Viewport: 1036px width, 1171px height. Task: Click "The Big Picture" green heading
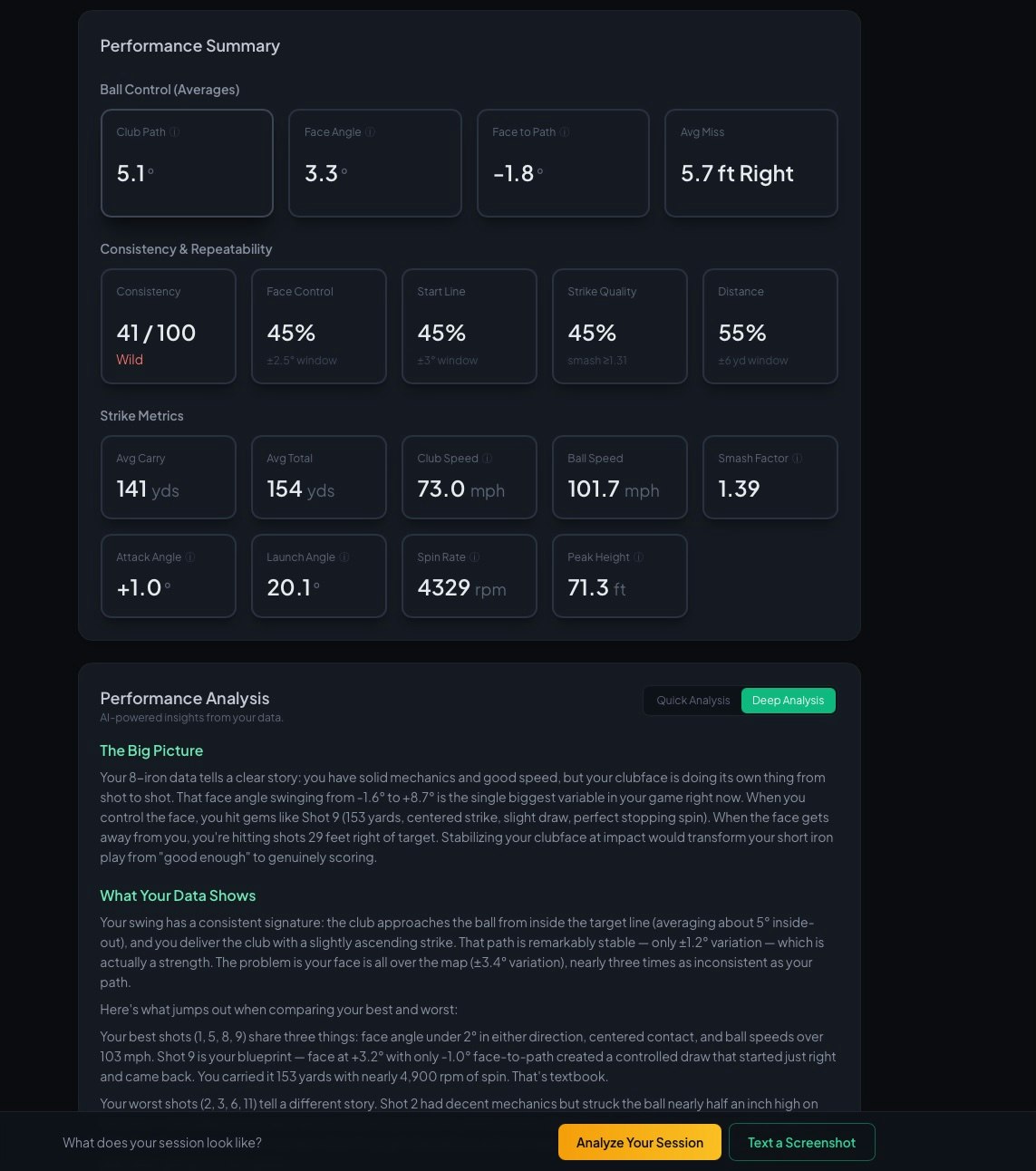(151, 750)
